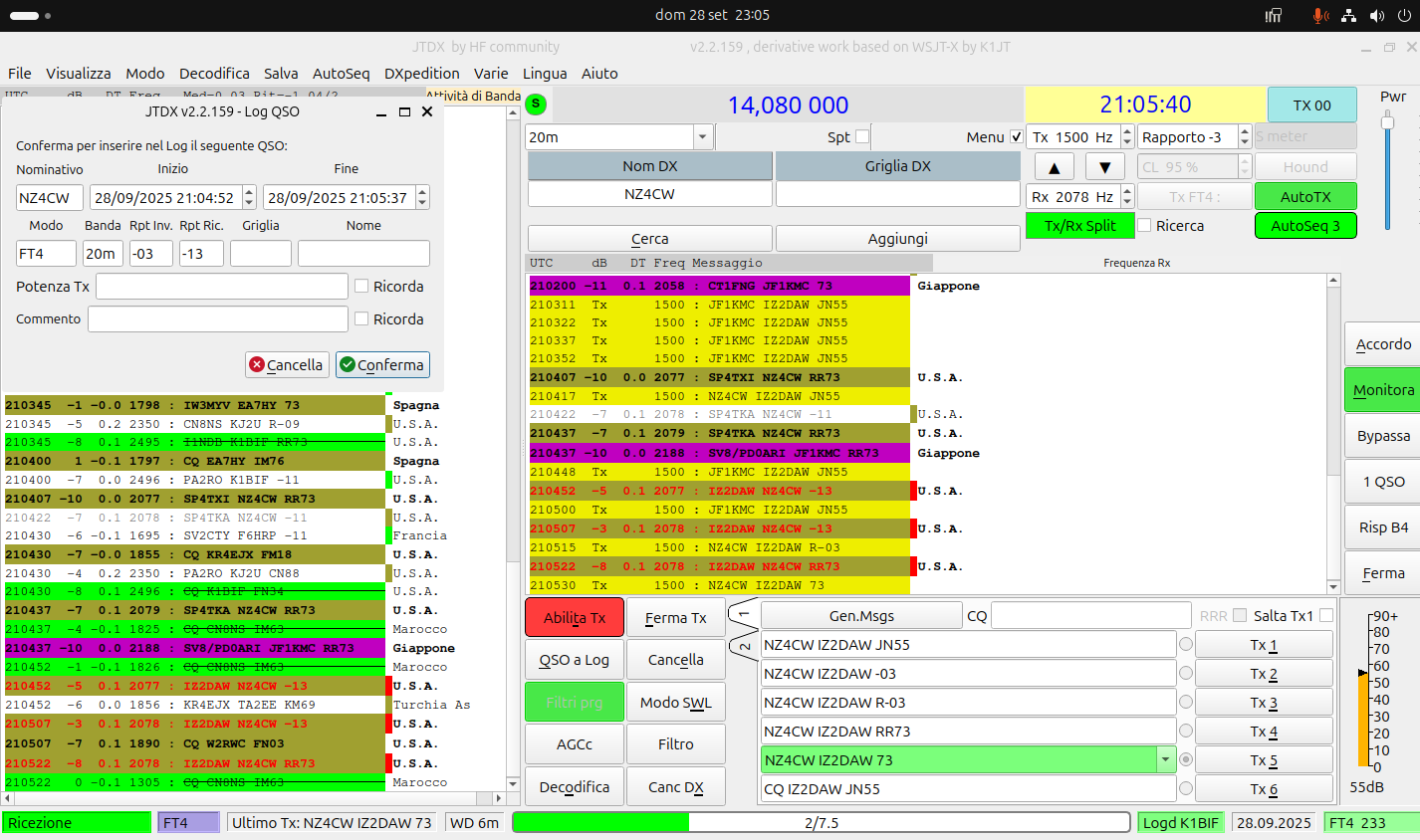The width and height of the screenshot is (1420, 840).
Task: Expand the NZ4CW IZ2DAW 73 message dropdown
Action: click(x=1165, y=759)
